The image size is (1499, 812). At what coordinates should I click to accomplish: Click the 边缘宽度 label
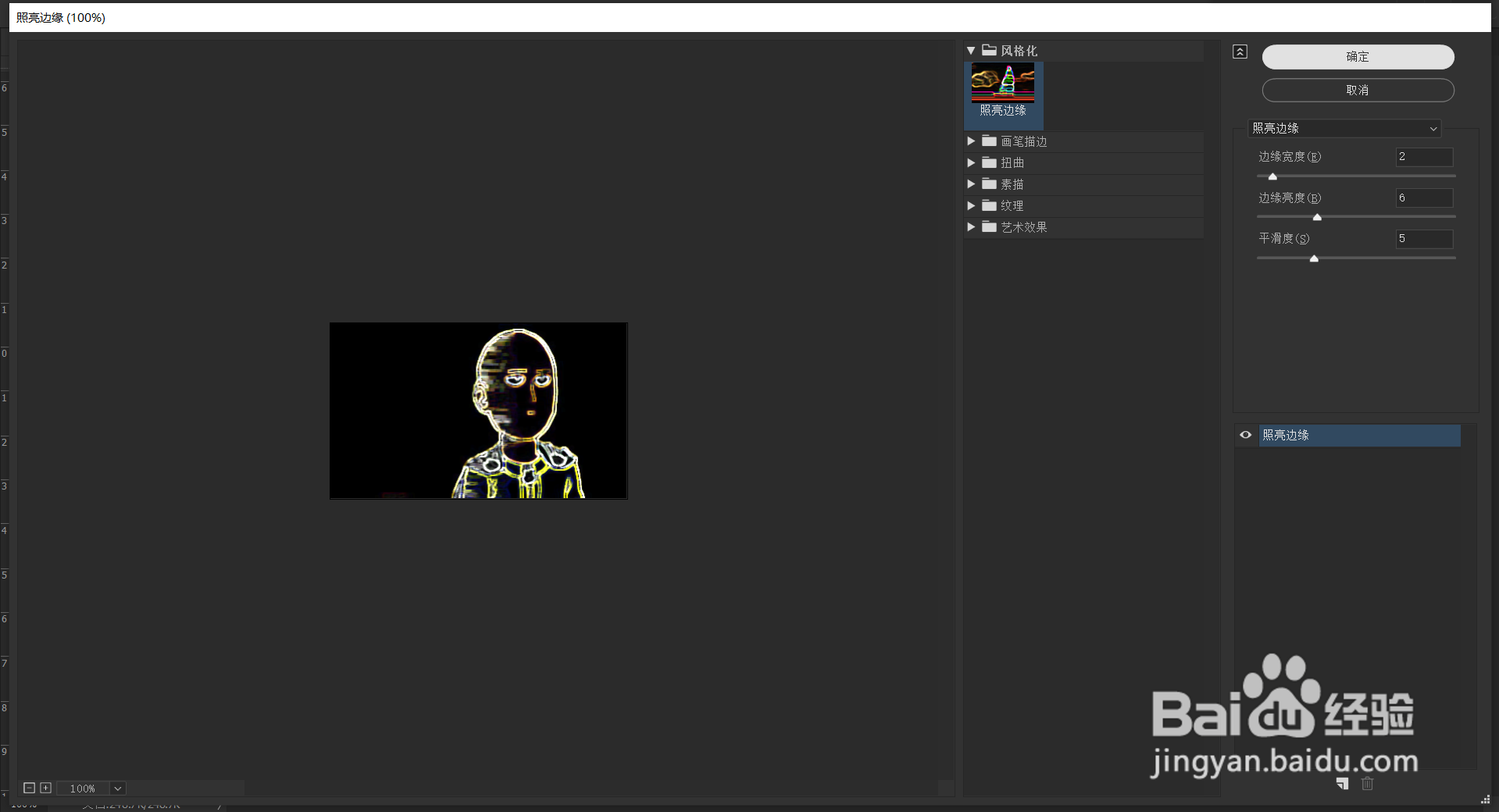click(1290, 157)
